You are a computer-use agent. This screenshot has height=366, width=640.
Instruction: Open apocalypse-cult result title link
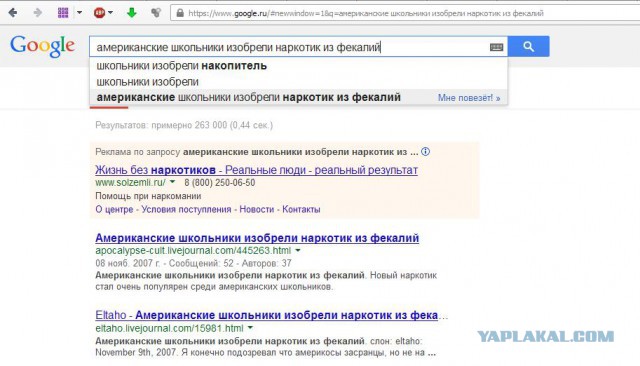[257, 238]
